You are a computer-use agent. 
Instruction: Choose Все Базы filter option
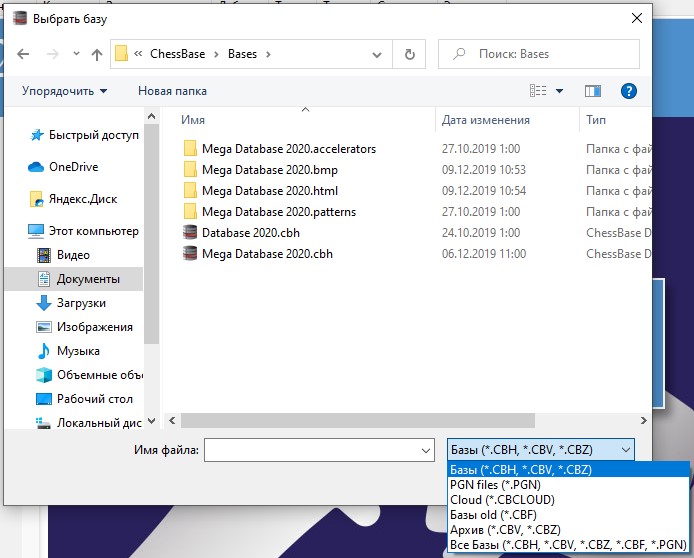pos(569,545)
